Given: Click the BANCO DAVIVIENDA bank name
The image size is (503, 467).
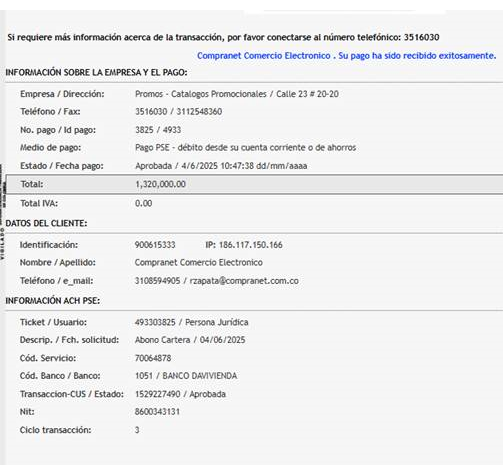Looking at the screenshot, I should coord(200,376).
